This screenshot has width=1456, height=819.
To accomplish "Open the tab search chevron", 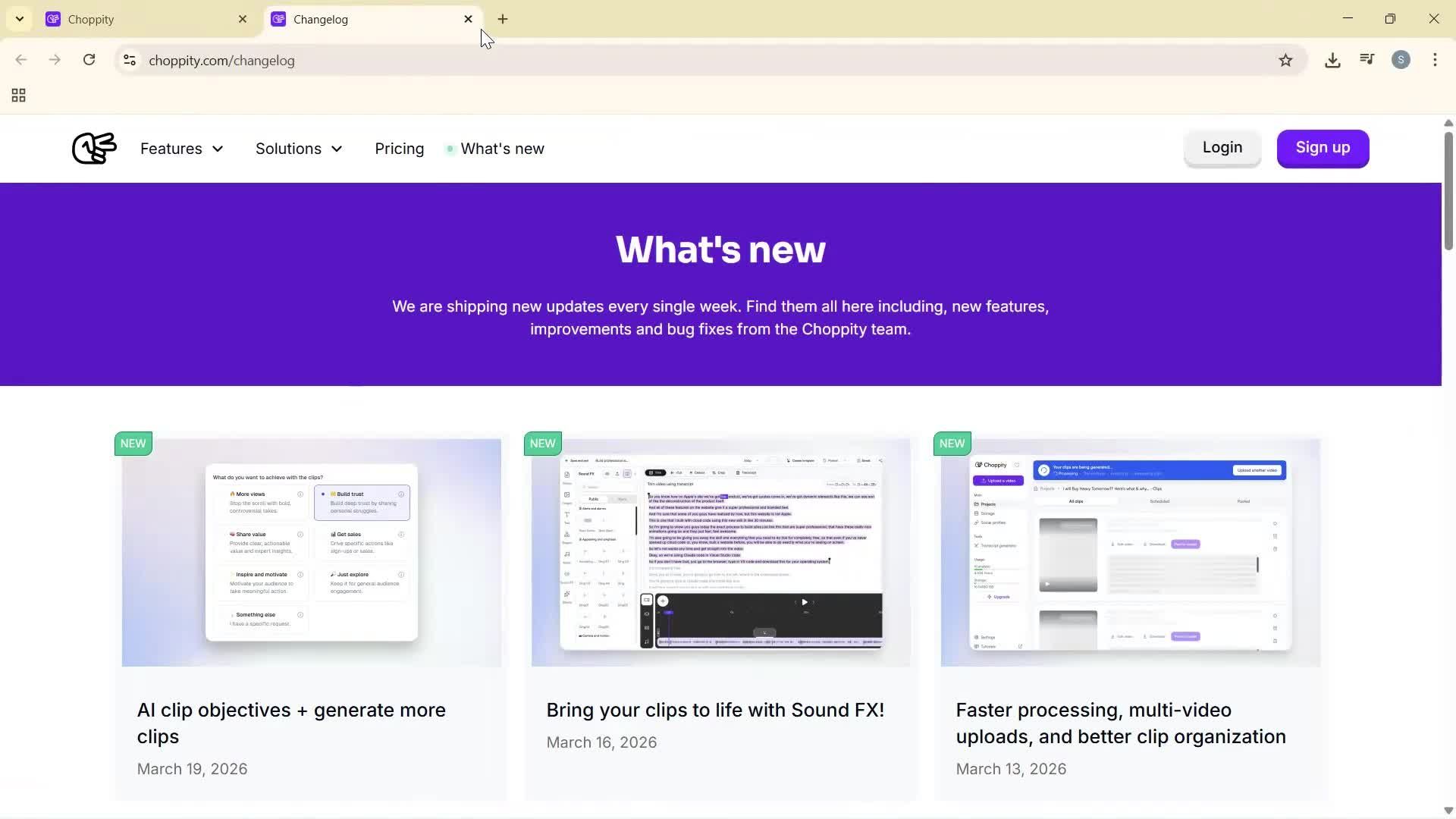I will pyautogui.click(x=19, y=18).
